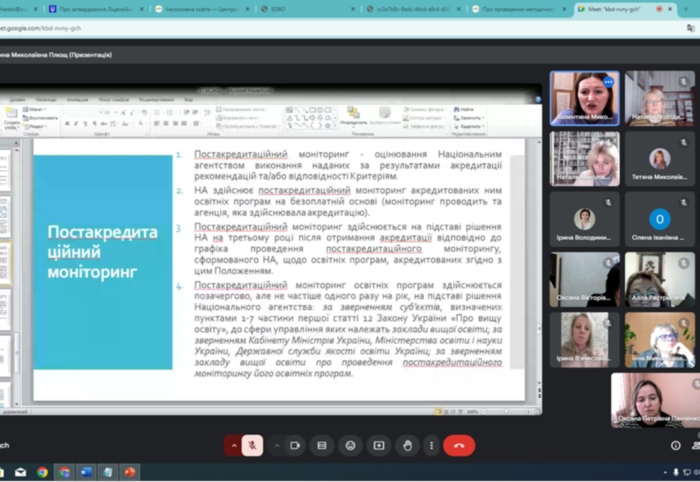Screen dimensions: 700x482
Task: Select Олена Іванівна participant avatar tile
Action: [x=659, y=220]
